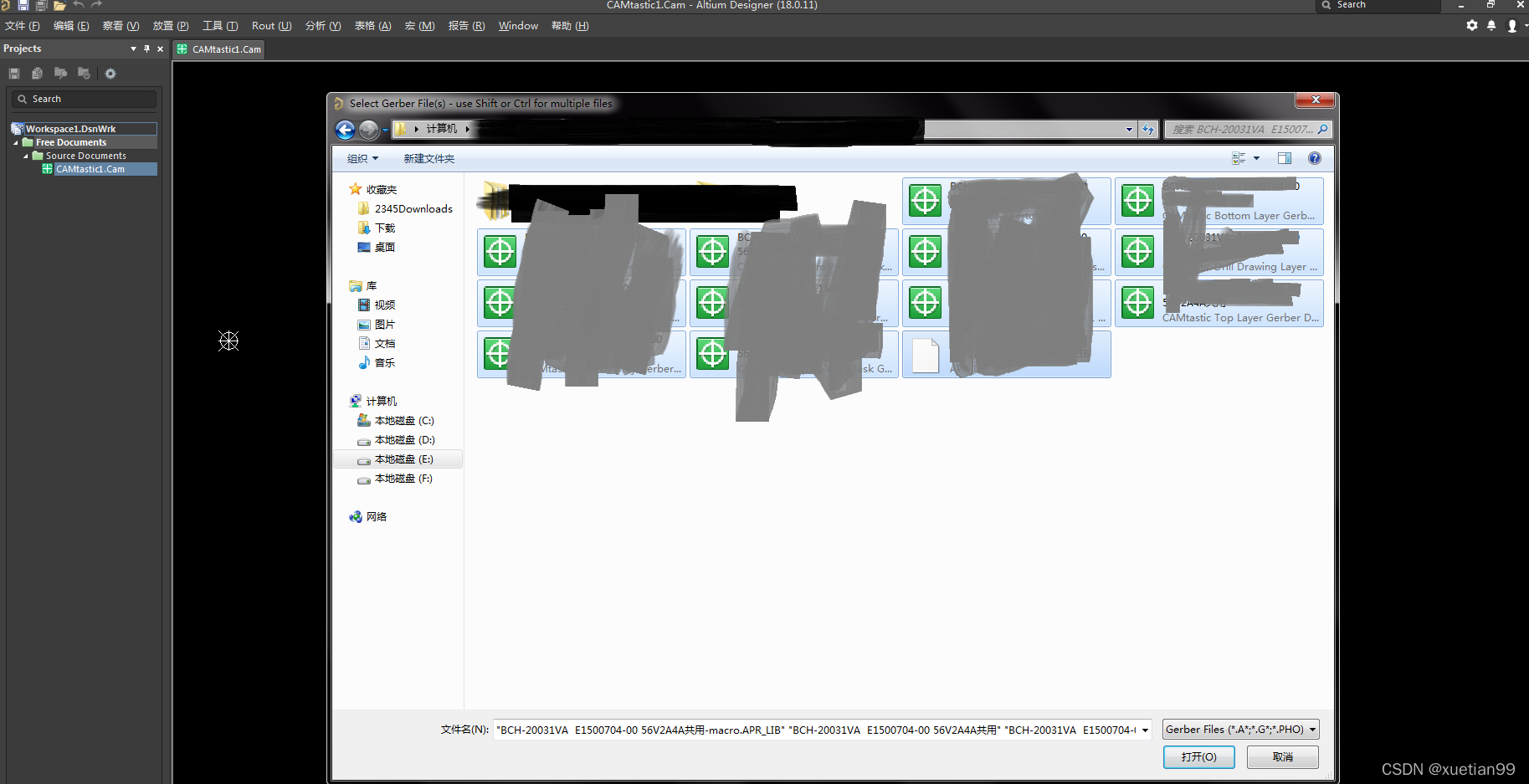The height and width of the screenshot is (784, 1529).
Task: Click the redo arrow in the title bar
Action: tap(96, 5)
